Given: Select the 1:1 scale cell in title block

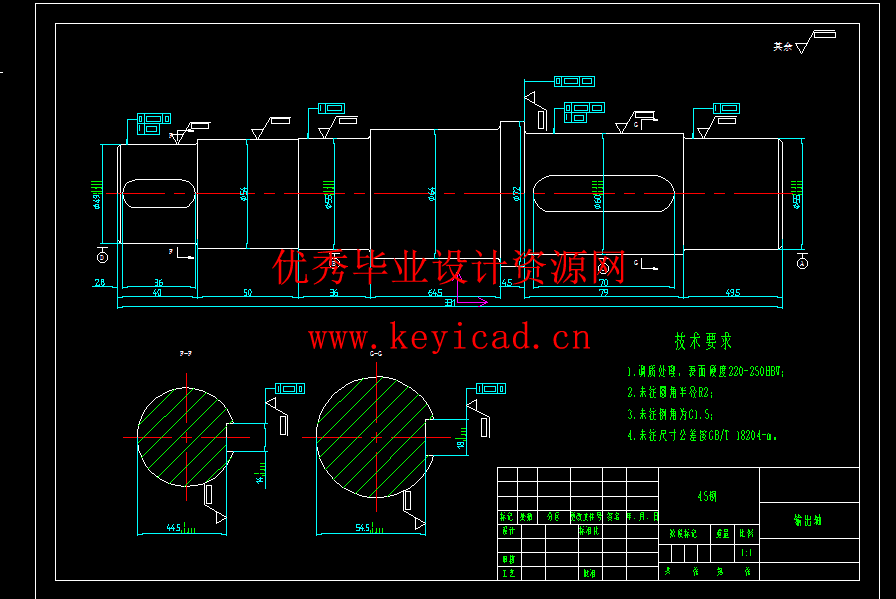Looking at the screenshot, I should pos(747,552).
